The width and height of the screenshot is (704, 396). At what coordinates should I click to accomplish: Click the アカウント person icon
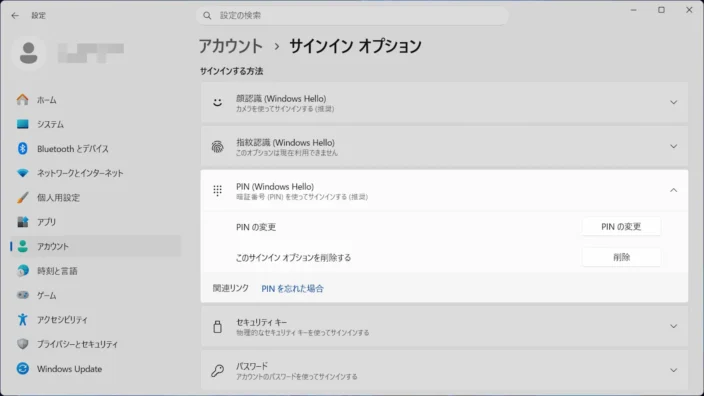click(x=22, y=246)
